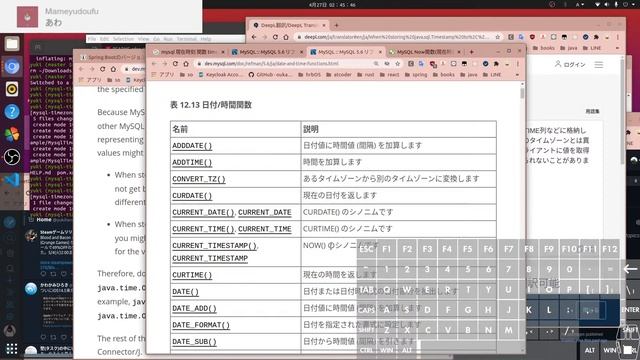Go back in the MySQL docs window
Screen dimensions: 640x360
154,64
